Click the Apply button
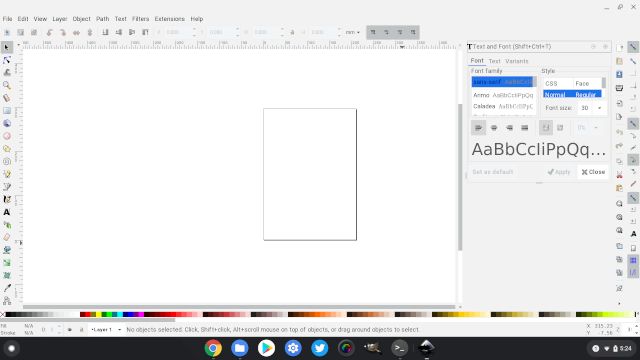 [x=559, y=172]
